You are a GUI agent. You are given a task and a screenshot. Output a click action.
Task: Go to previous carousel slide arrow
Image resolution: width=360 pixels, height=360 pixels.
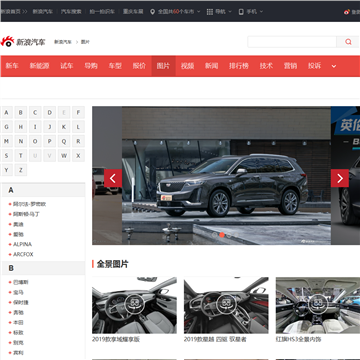(113, 178)
